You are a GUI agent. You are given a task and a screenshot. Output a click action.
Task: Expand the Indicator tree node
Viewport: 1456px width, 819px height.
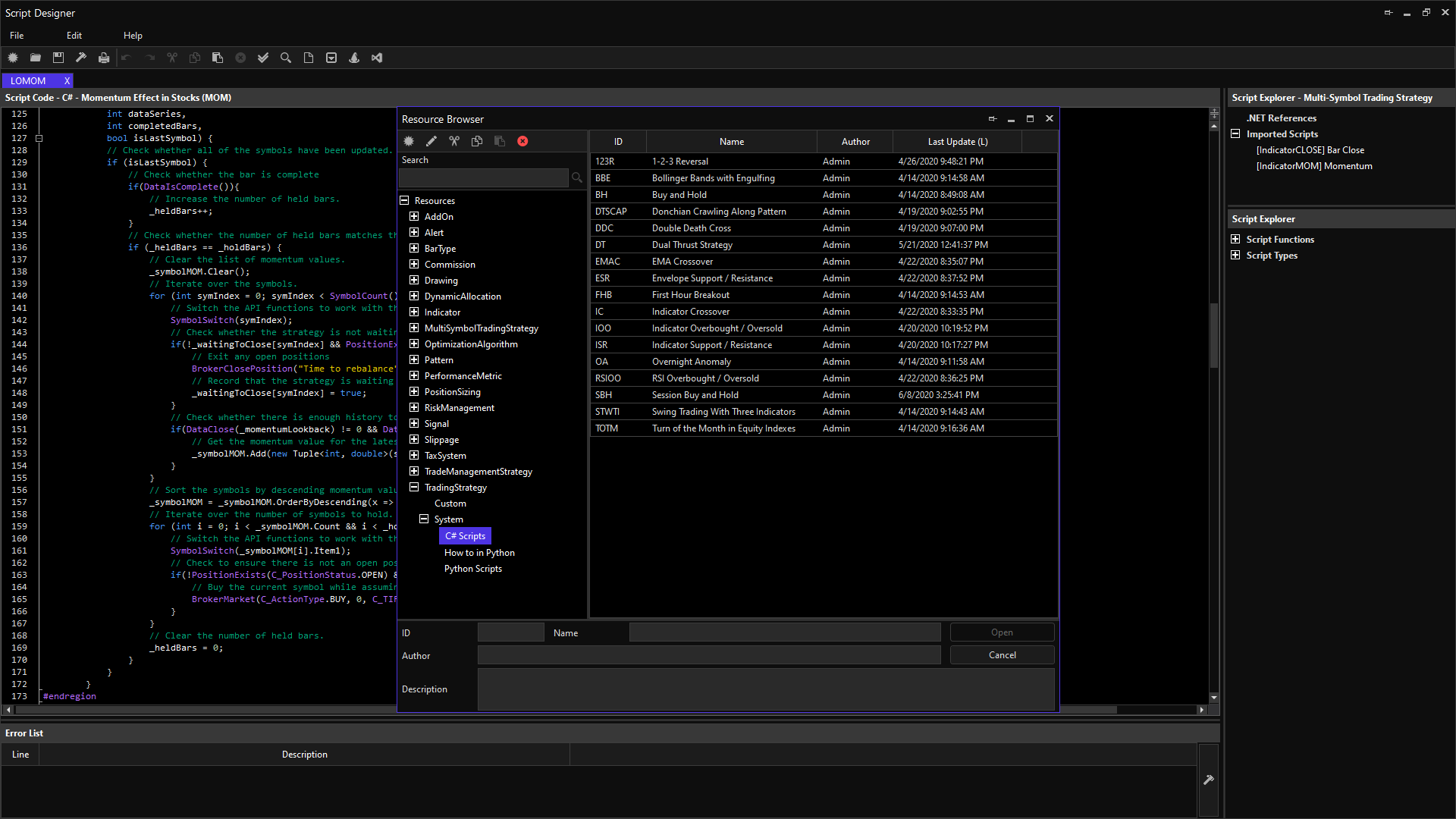tap(414, 312)
